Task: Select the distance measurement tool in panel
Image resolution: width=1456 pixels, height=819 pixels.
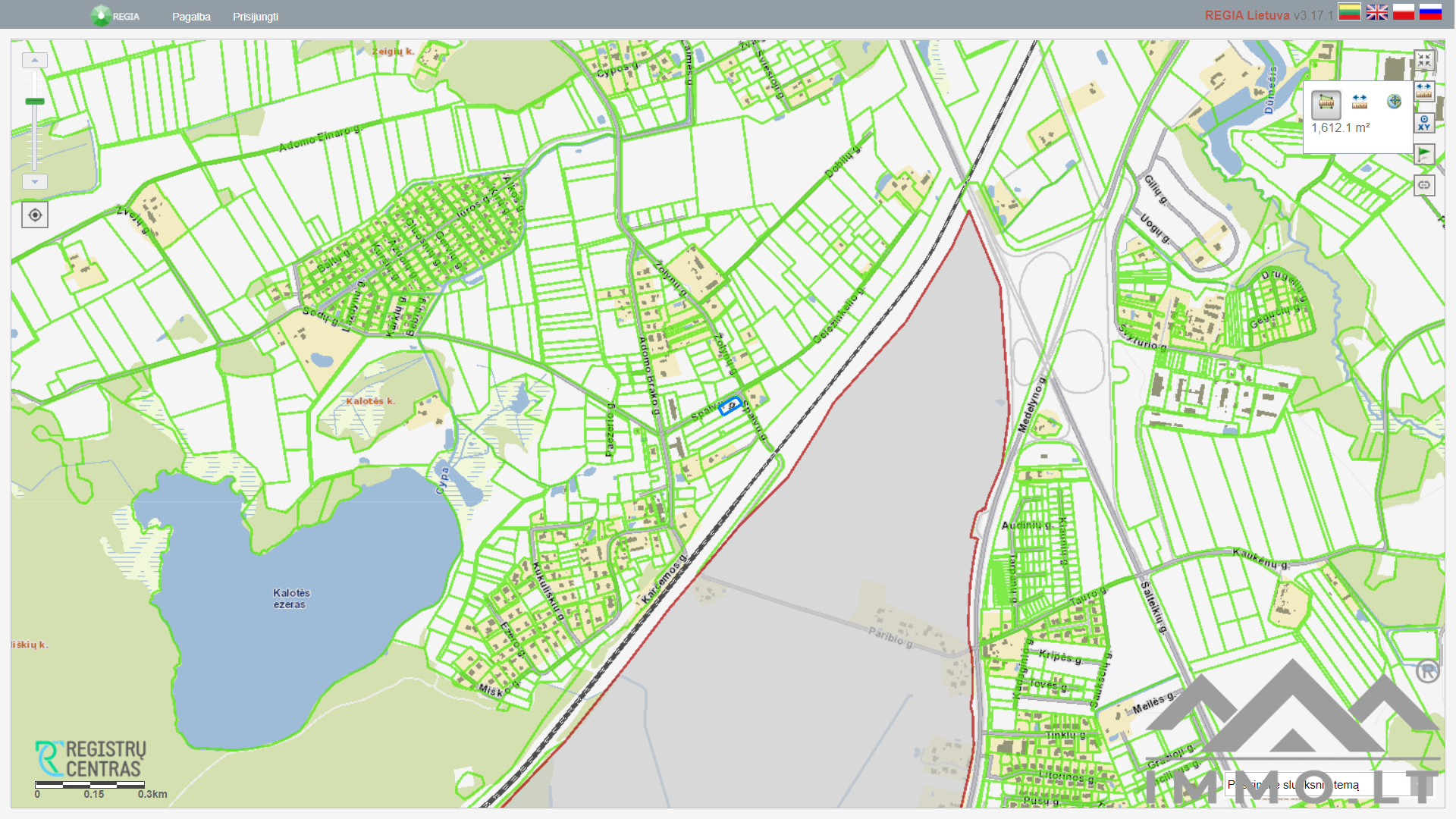Action: 1360,102
